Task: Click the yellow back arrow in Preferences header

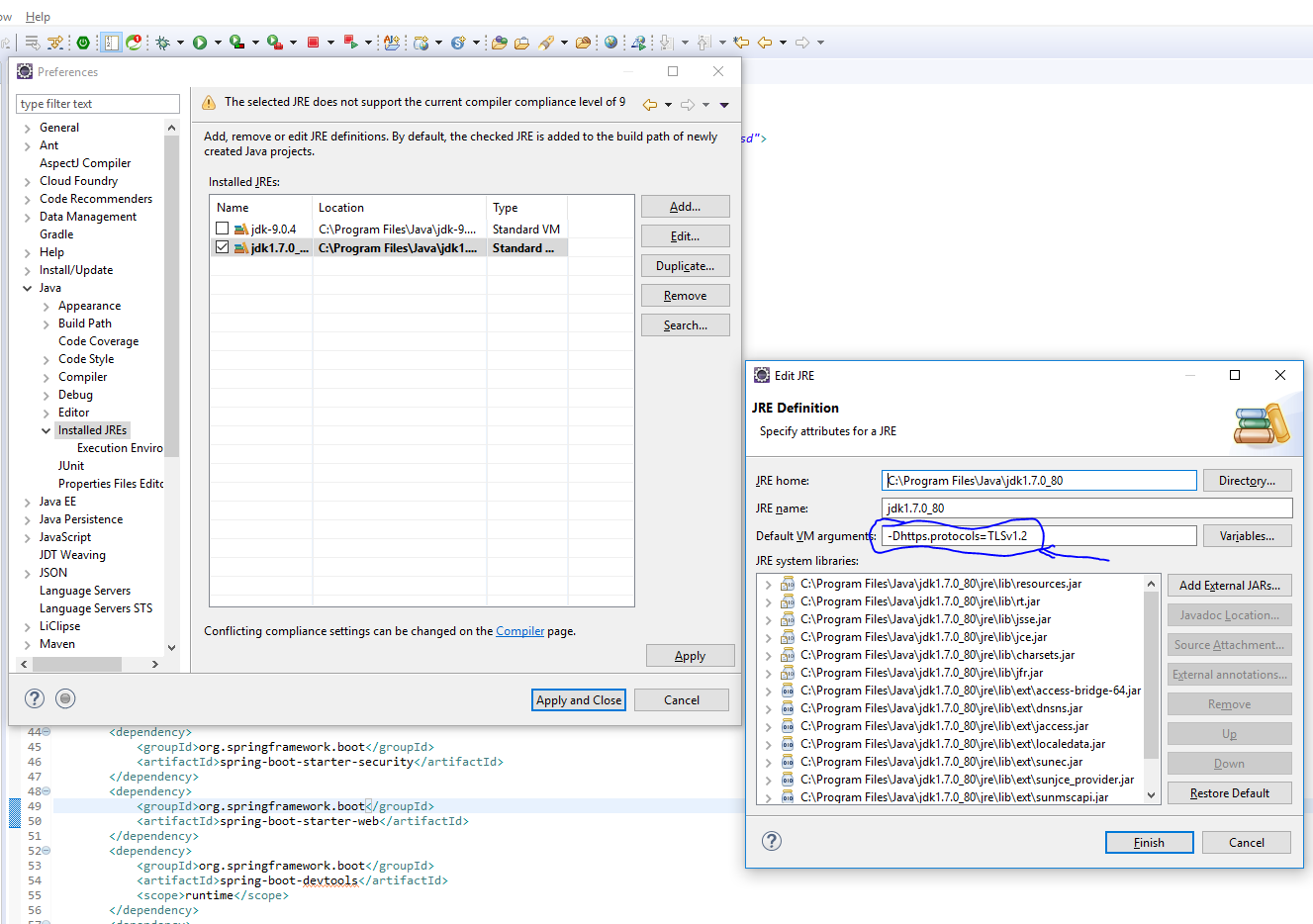Action: pyautogui.click(x=650, y=105)
